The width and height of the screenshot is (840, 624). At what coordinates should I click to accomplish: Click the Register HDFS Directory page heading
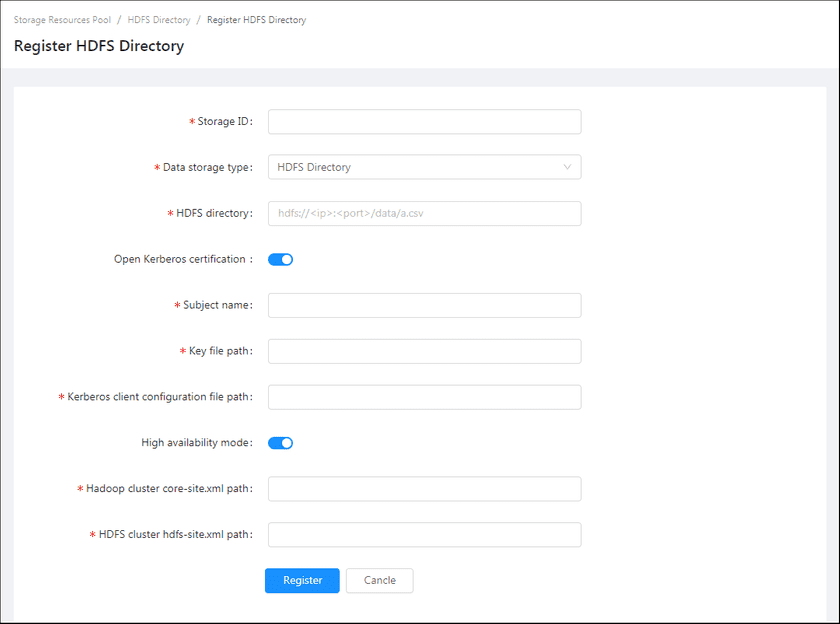[99, 46]
